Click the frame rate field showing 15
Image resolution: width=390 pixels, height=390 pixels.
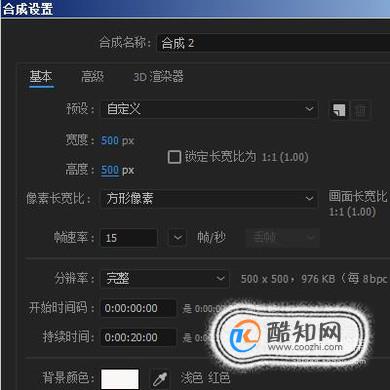click(x=129, y=238)
